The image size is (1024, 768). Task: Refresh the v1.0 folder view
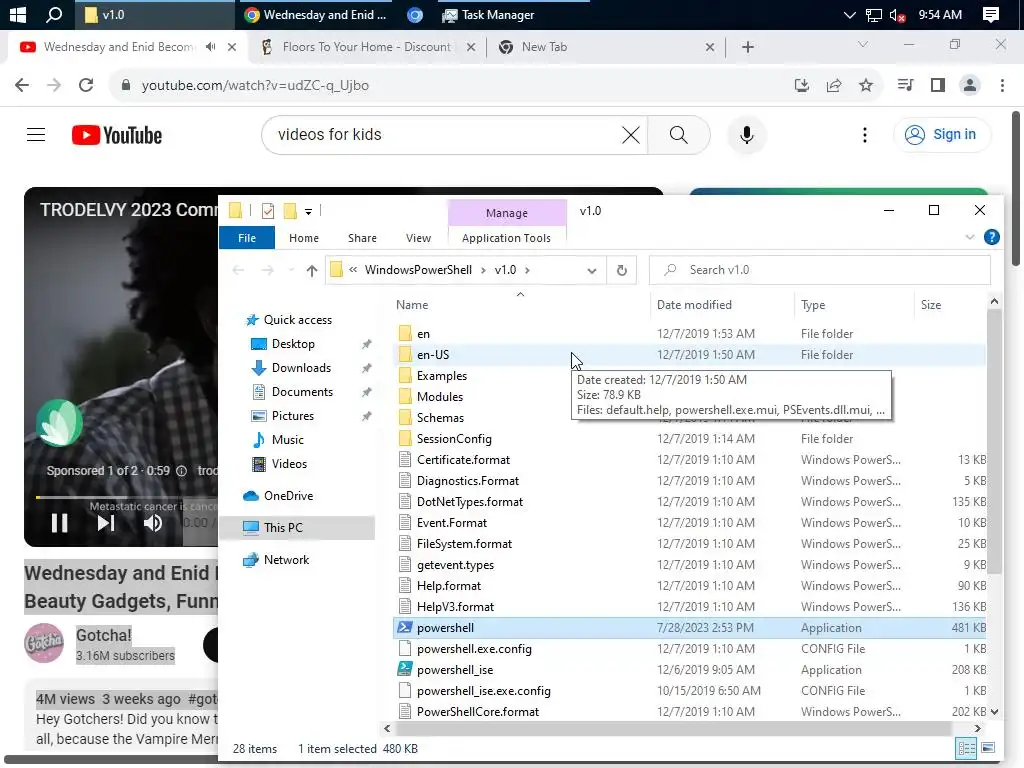(622, 270)
